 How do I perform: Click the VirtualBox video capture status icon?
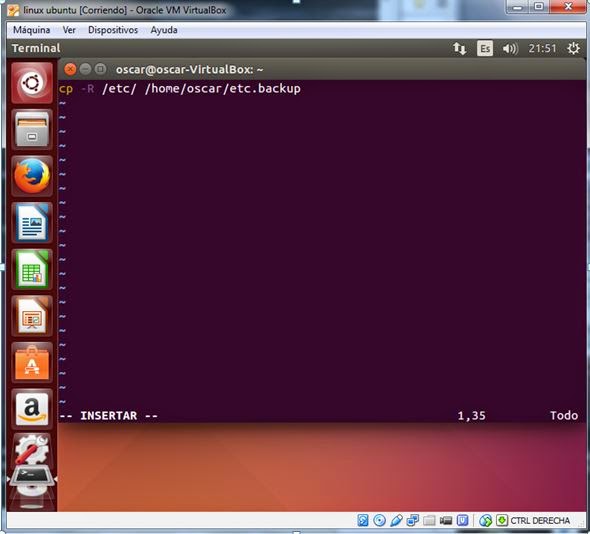pyautogui.click(x=446, y=520)
